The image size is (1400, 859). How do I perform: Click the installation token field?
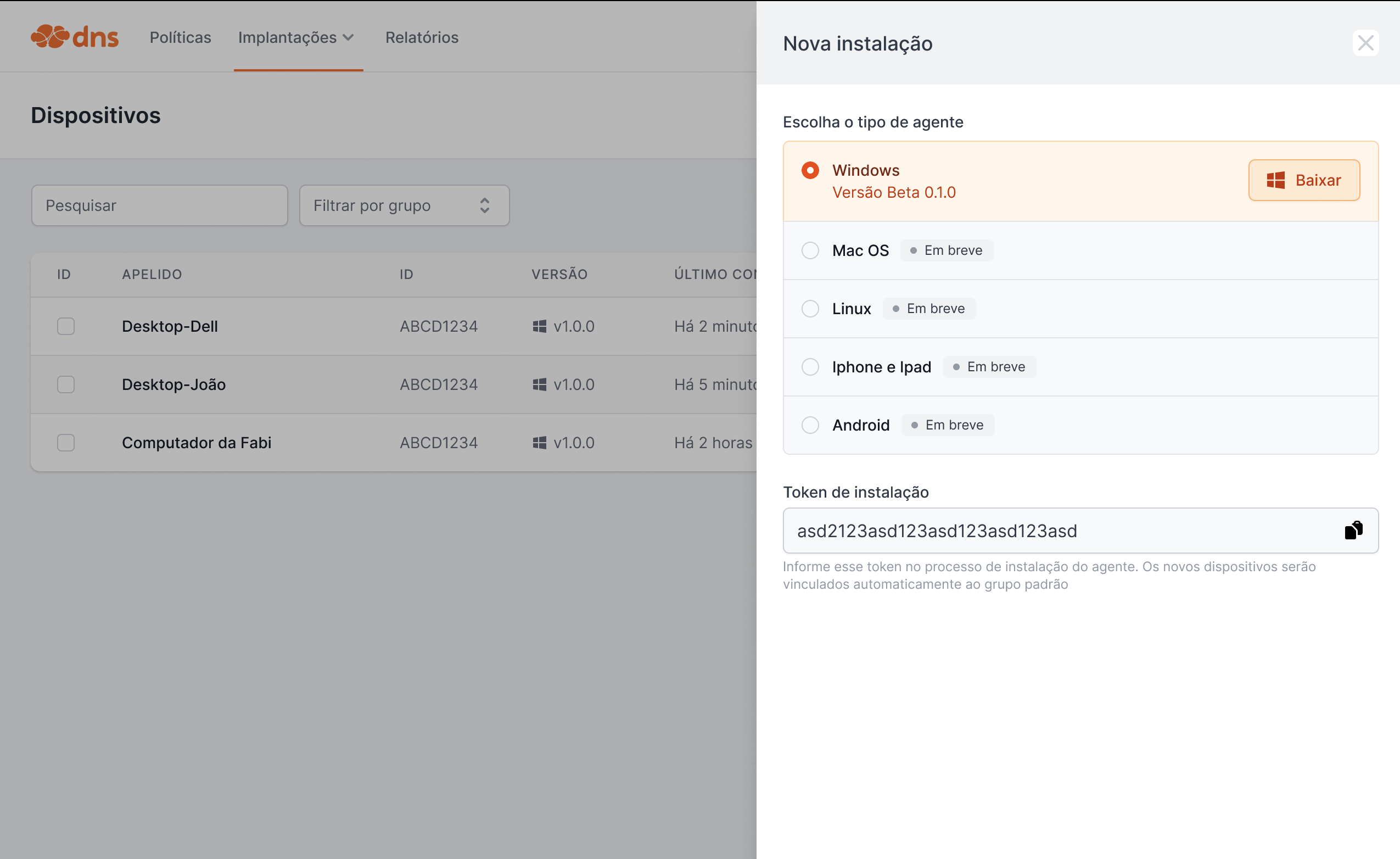tap(1080, 531)
